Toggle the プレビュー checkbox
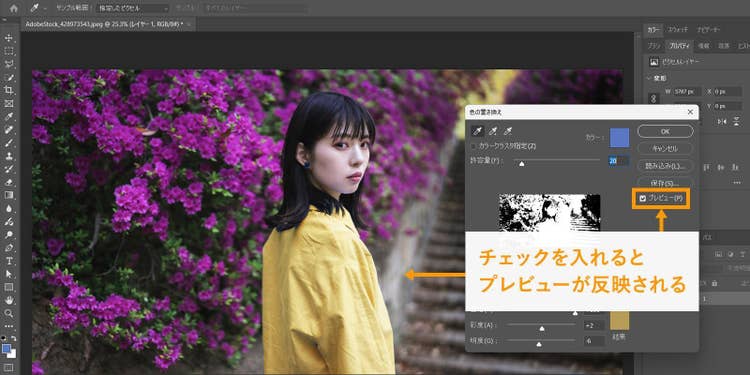The image size is (750, 375). (643, 199)
